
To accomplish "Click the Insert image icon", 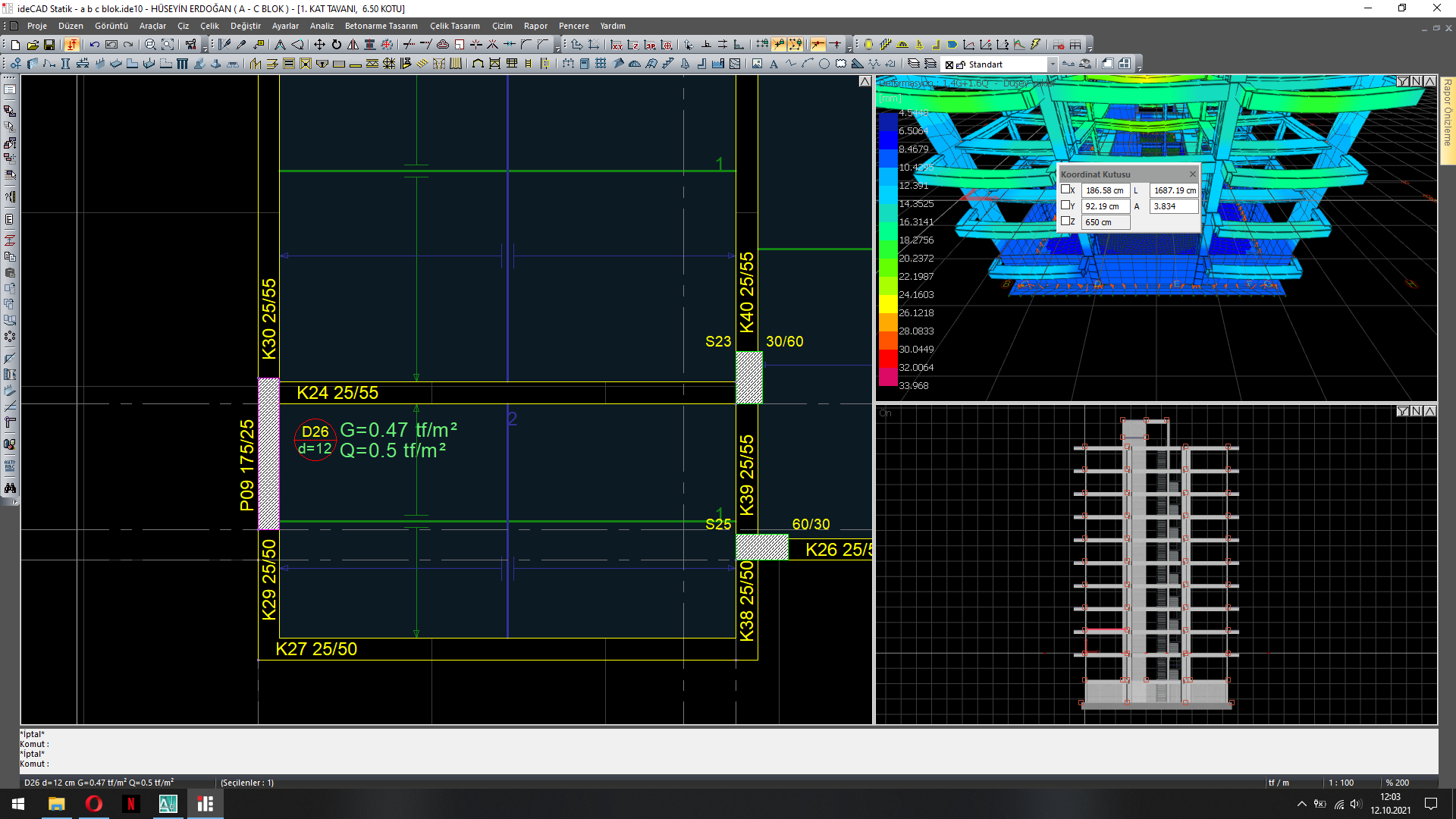I will point(757,64).
